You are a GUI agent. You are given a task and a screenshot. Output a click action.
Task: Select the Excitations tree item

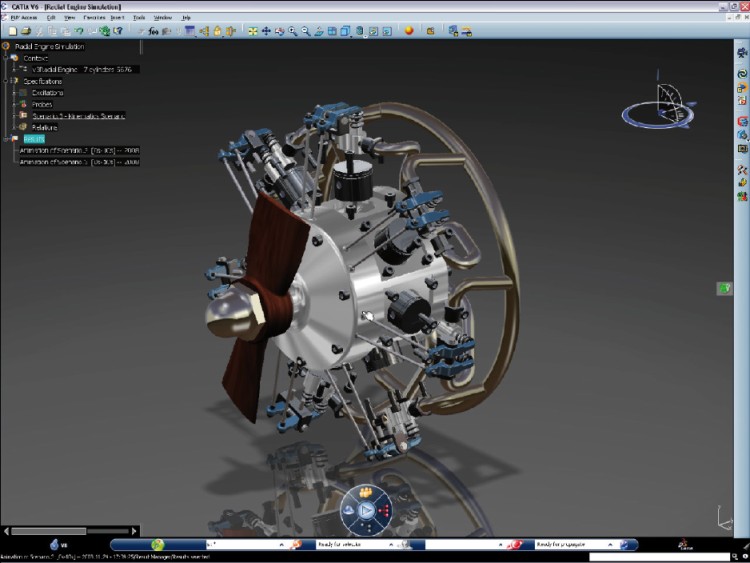tap(48, 93)
